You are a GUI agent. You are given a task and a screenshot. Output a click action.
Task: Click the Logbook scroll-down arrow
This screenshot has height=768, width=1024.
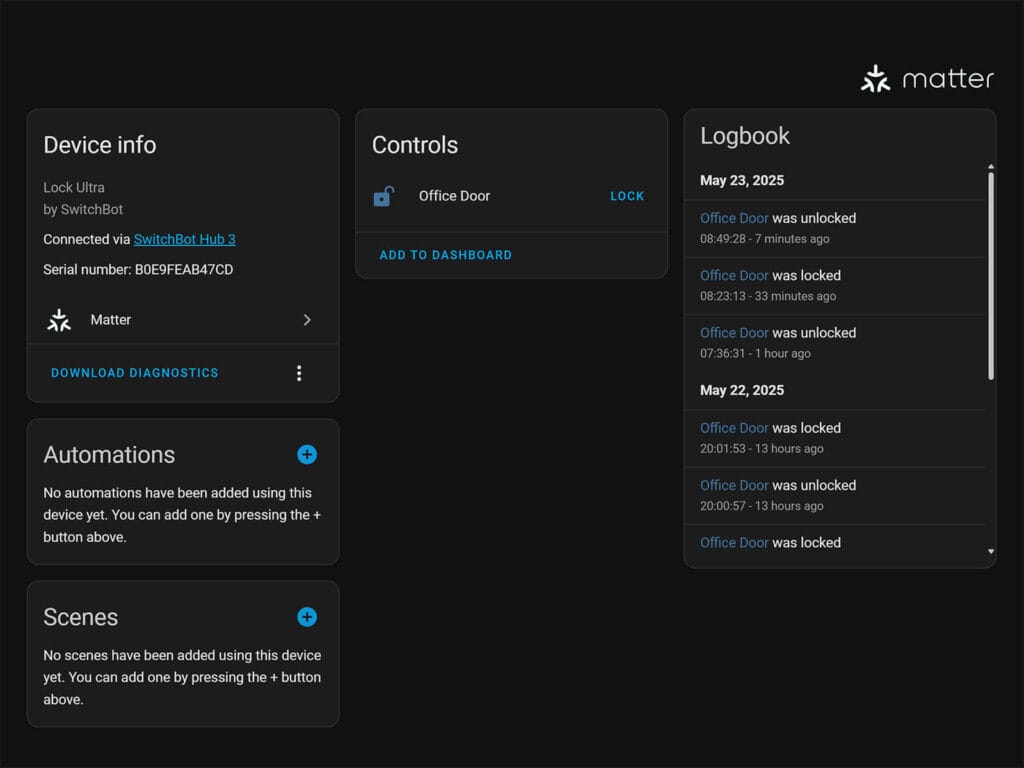click(x=991, y=552)
